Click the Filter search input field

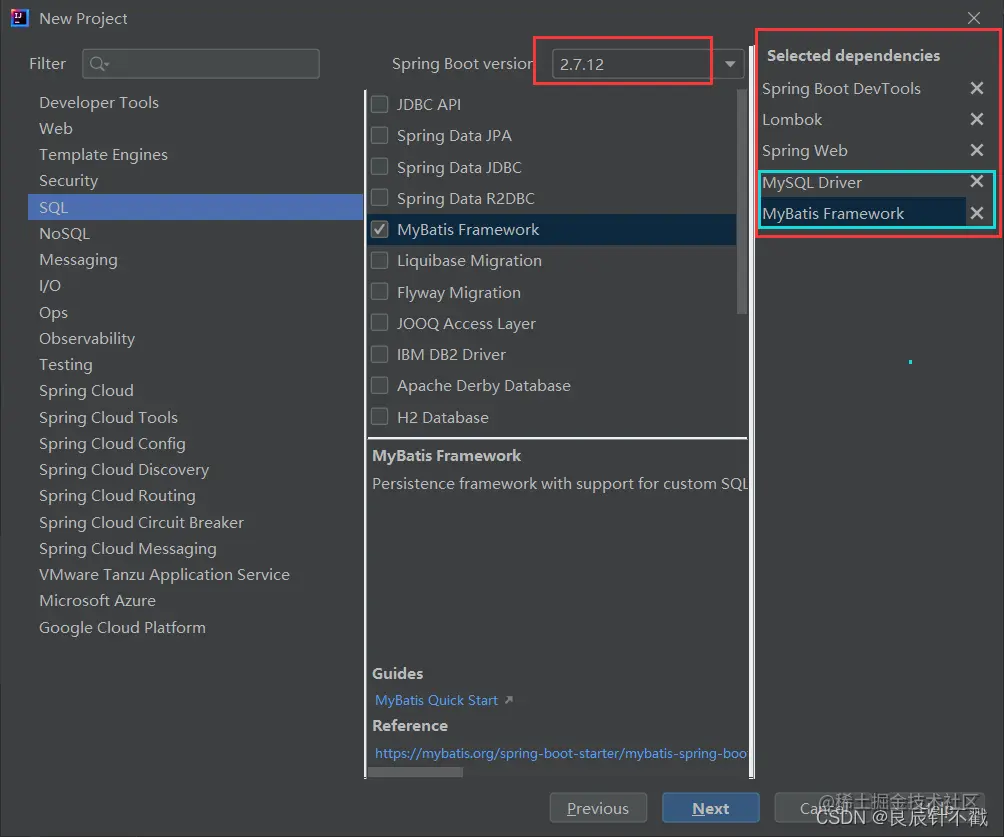201,63
